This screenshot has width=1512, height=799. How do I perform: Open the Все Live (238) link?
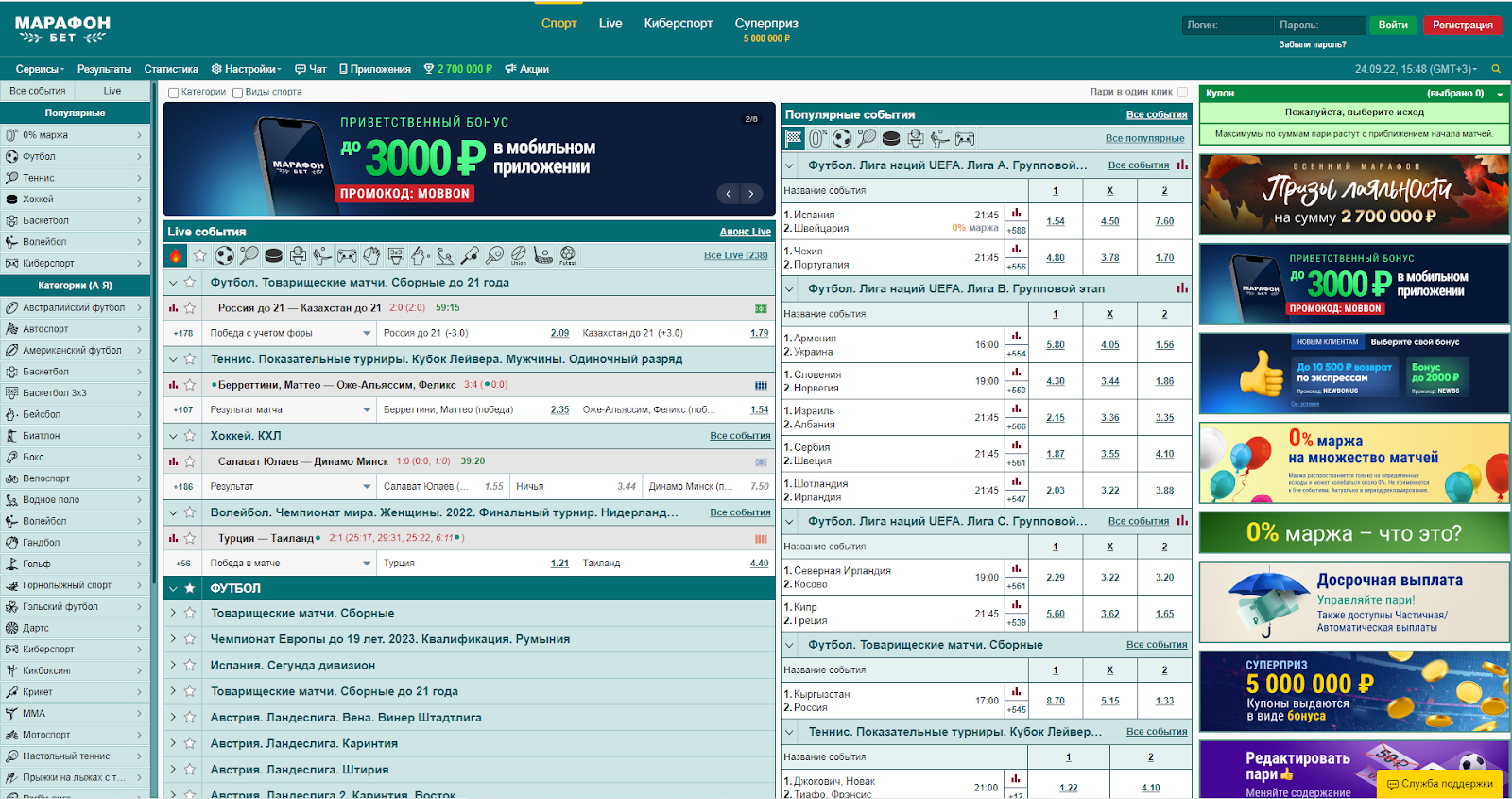coord(735,255)
